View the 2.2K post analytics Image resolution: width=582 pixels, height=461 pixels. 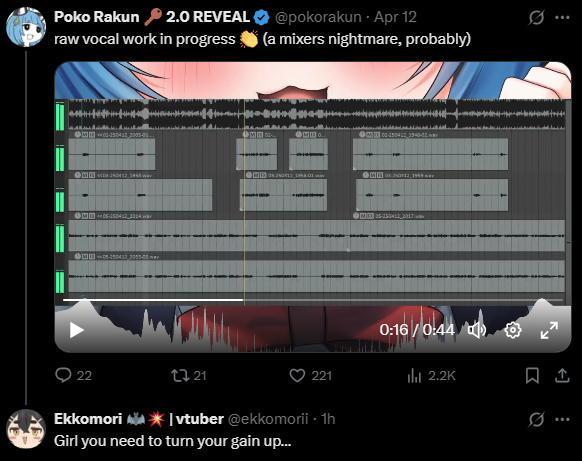pos(414,375)
